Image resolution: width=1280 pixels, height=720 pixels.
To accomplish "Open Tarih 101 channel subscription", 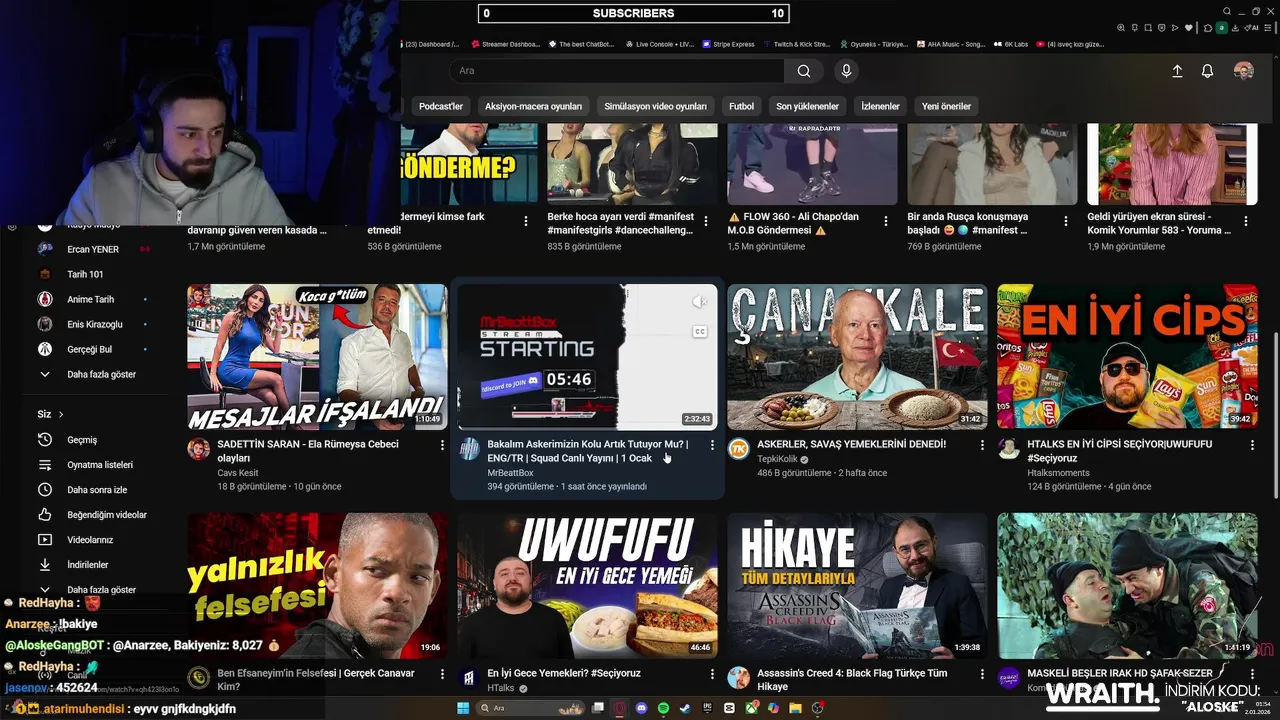I will 95,274.
